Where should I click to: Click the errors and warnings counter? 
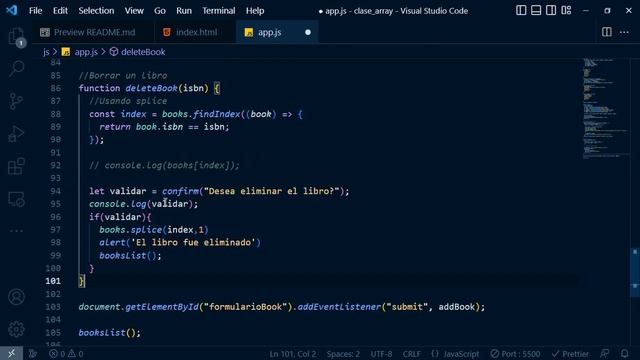tap(66, 353)
